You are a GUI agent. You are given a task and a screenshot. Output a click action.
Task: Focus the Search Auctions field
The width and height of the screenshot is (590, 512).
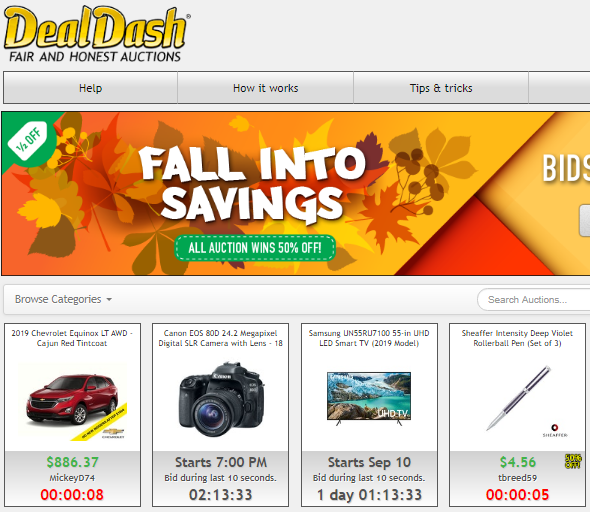coord(534,300)
